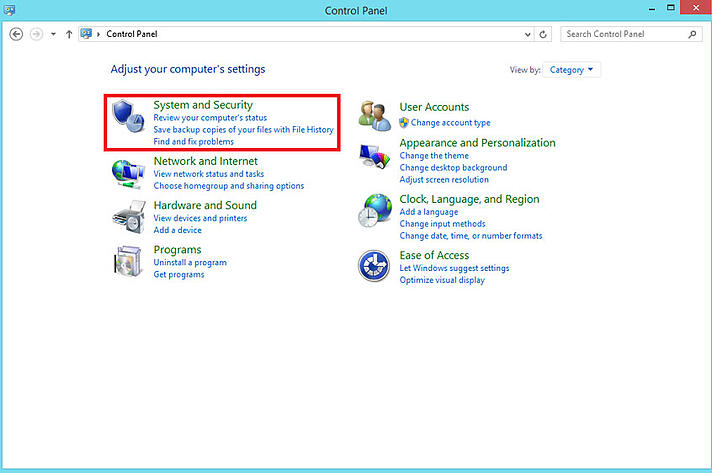Click the Back arrow button
Image resolution: width=712 pixels, height=473 pixels.
click(16, 34)
